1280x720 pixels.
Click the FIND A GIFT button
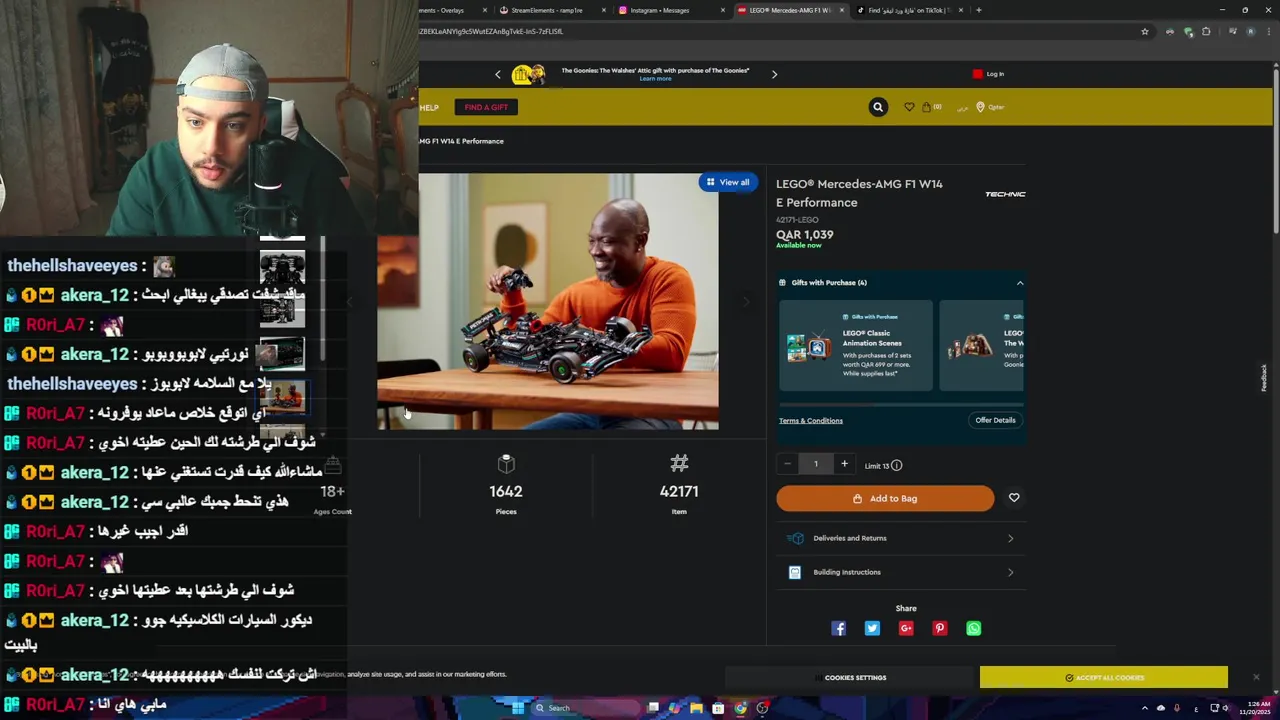486,107
